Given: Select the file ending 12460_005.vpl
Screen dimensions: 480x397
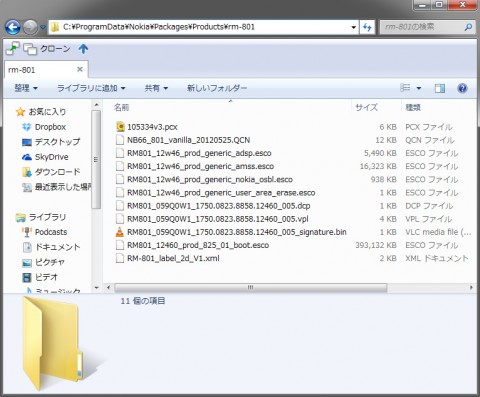Looking at the screenshot, I should pyautogui.click(x=218, y=219).
